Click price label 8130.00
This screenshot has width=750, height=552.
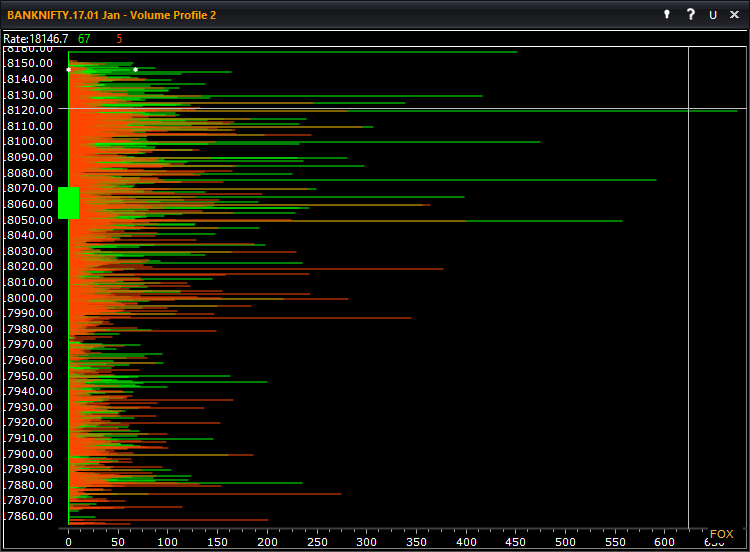[x=29, y=95]
